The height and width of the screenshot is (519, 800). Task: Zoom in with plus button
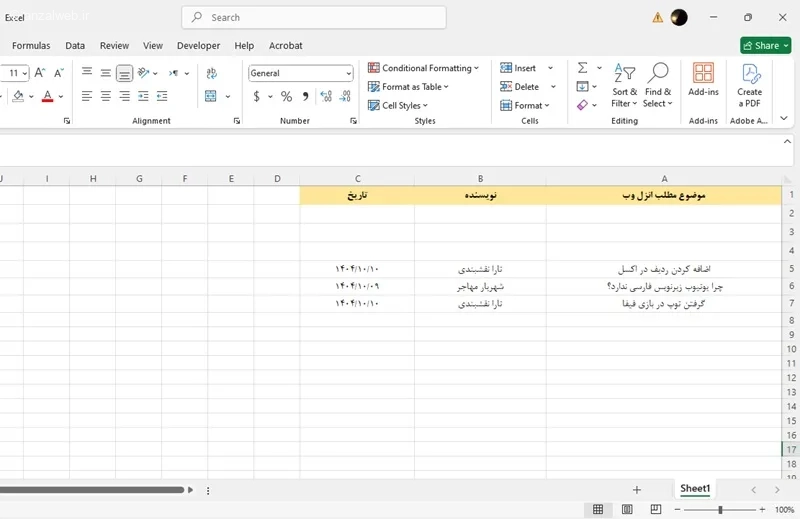[x=762, y=510]
